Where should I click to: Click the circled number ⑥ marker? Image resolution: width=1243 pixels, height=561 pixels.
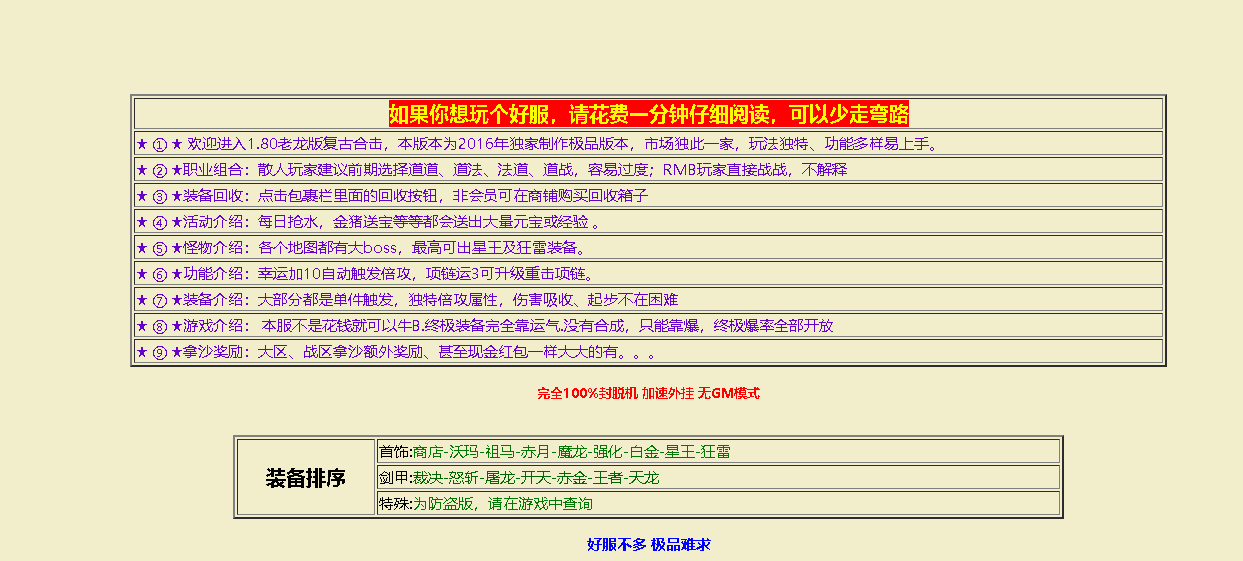160,274
